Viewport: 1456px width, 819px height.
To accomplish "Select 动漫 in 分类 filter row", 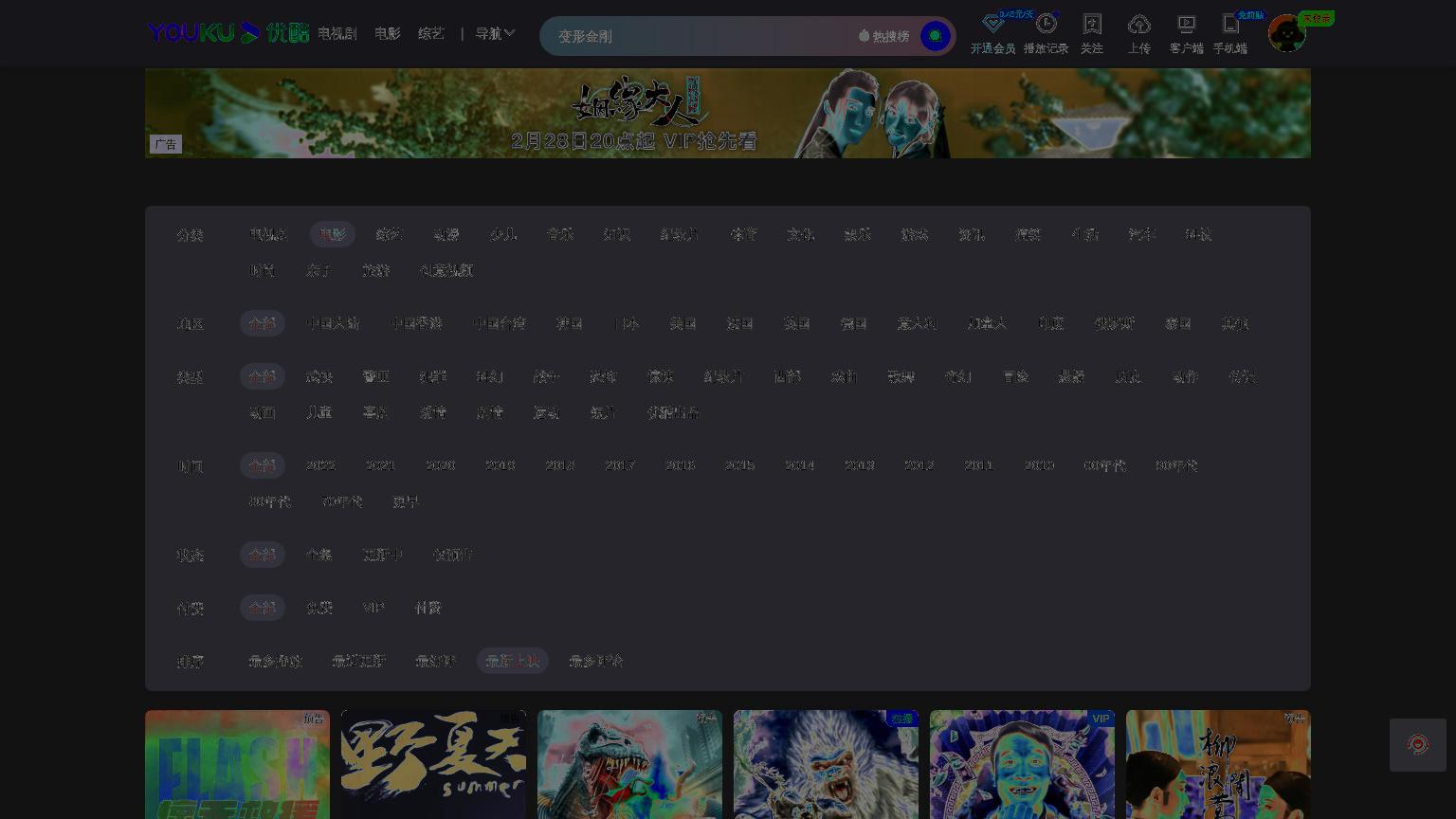I will pyautogui.click(x=446, y=234).
